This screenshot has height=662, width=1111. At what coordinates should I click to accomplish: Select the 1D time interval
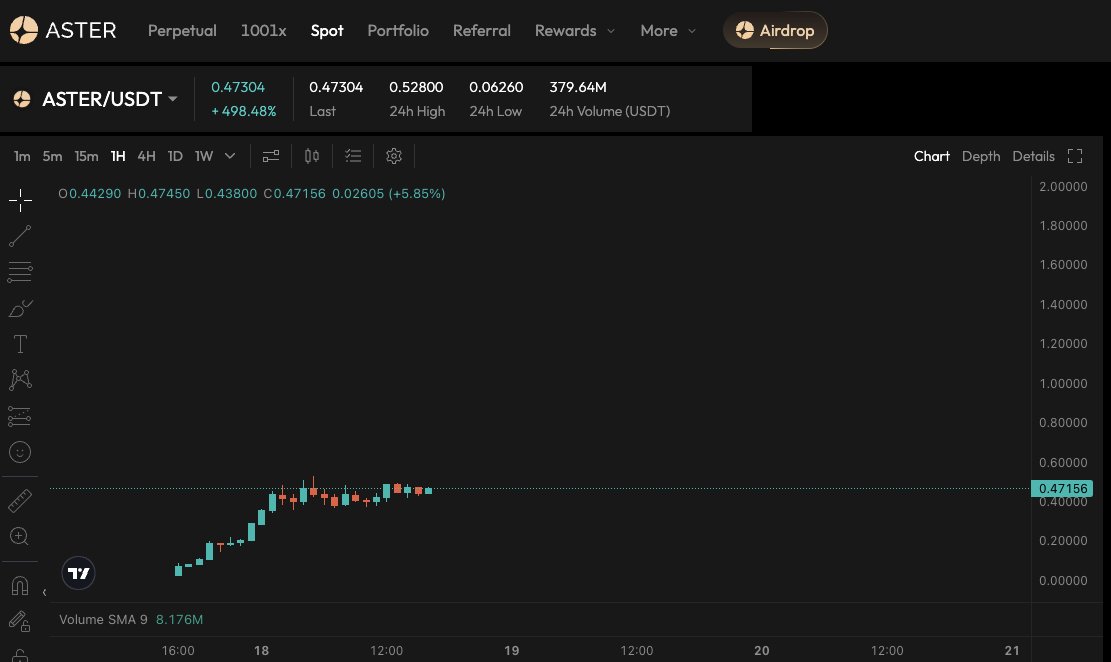tap(175, 156)
